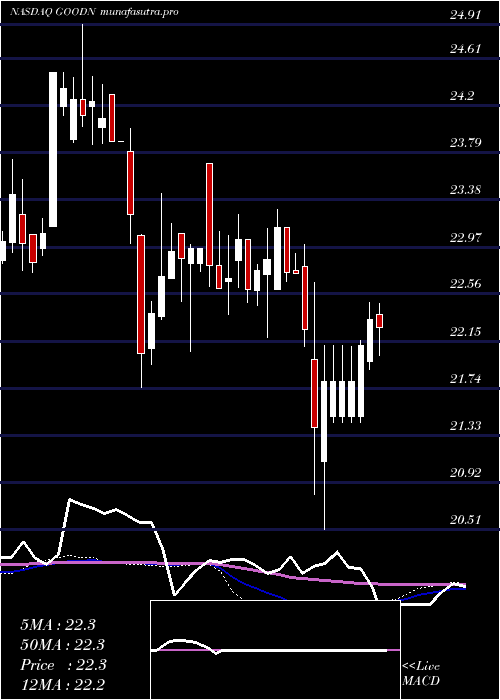Select the 24.61 price axis label

click(465, 49)
